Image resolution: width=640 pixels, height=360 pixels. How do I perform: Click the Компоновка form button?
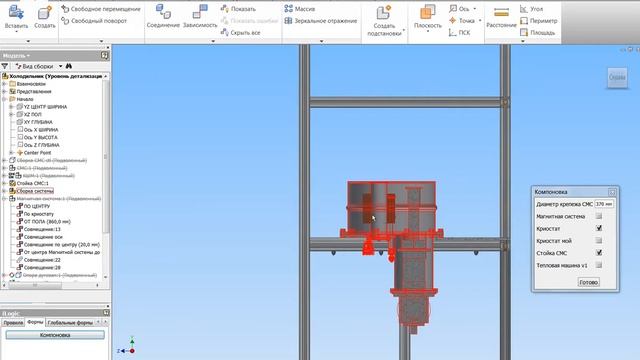point(55,335)
